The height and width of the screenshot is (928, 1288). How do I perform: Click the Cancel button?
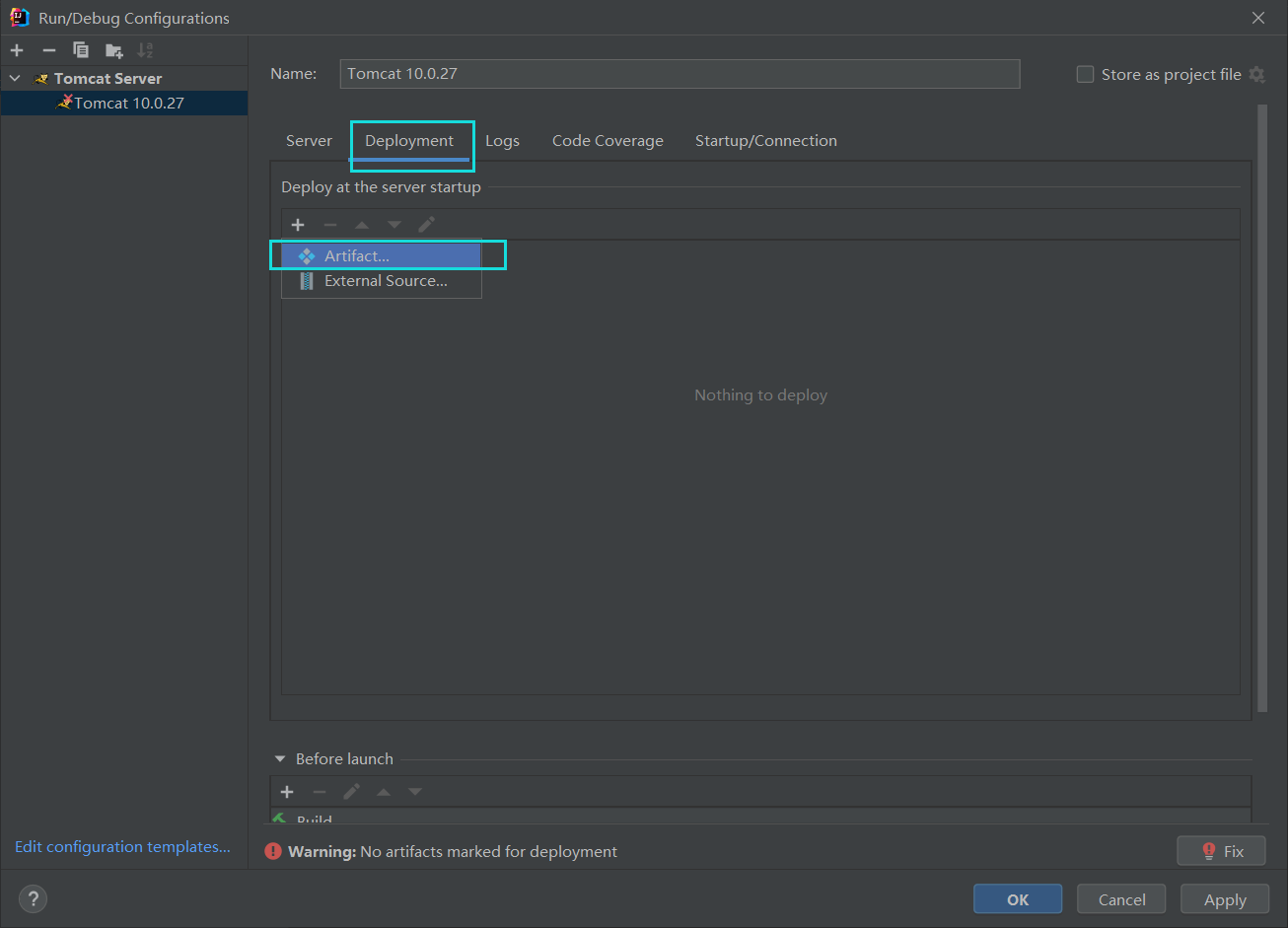pos(1122,899)
